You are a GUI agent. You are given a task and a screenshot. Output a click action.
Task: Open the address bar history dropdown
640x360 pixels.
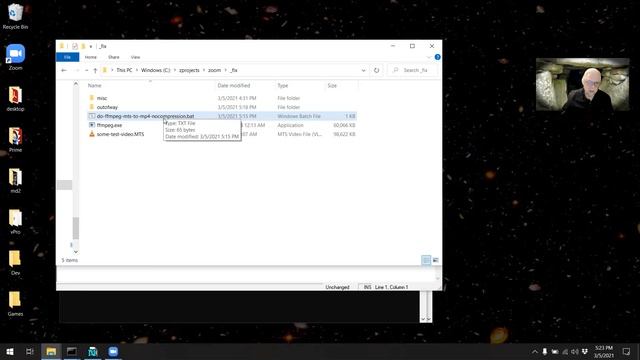pyautogui.click(x=363, y=70)
